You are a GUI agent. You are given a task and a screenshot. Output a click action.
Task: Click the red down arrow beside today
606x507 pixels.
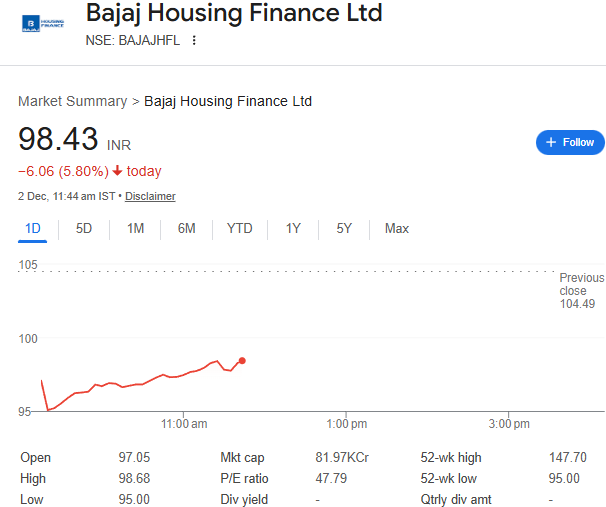[x=117, y=171]
